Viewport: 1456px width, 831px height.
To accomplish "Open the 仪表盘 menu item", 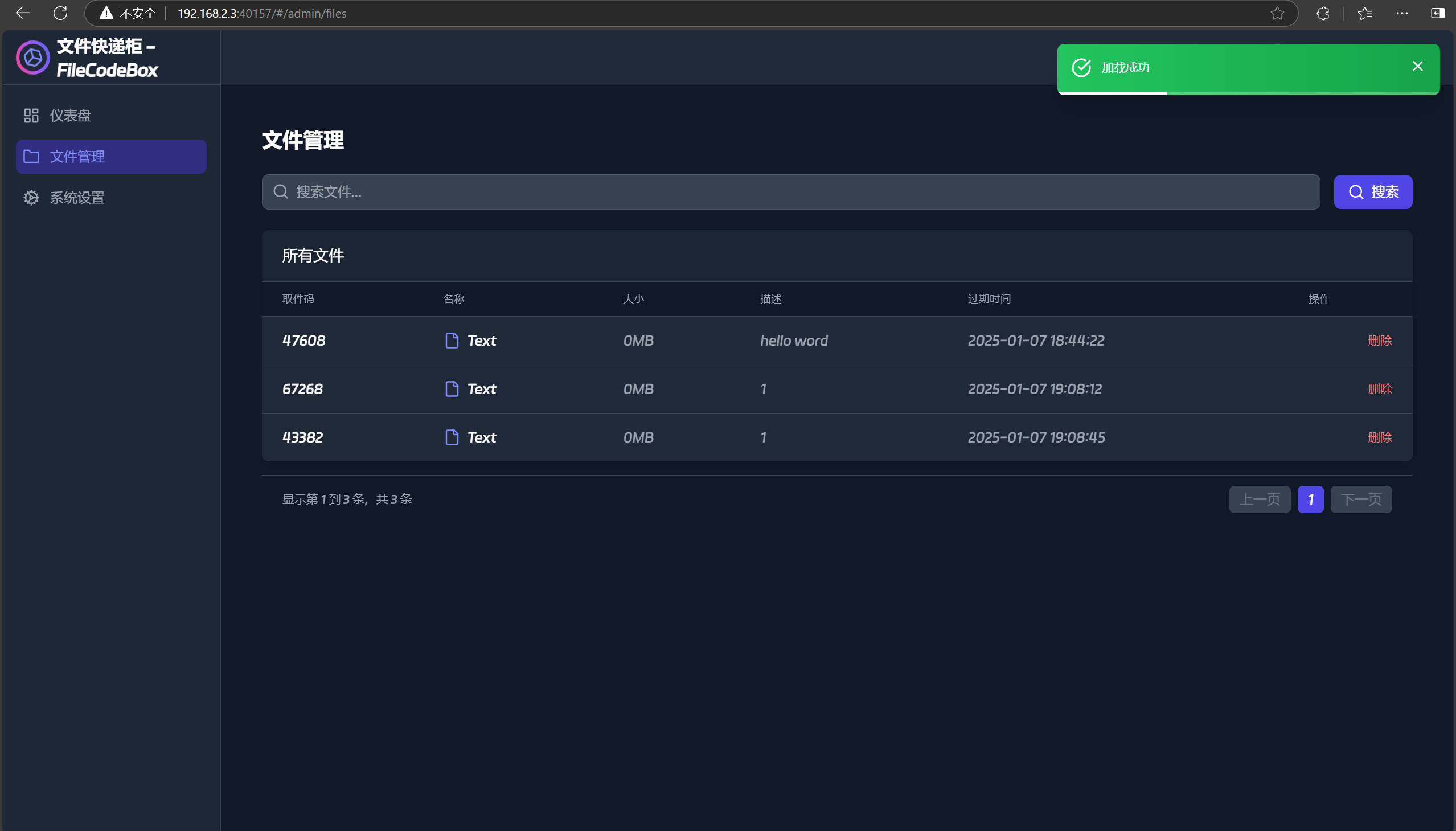I will point(70,115).
